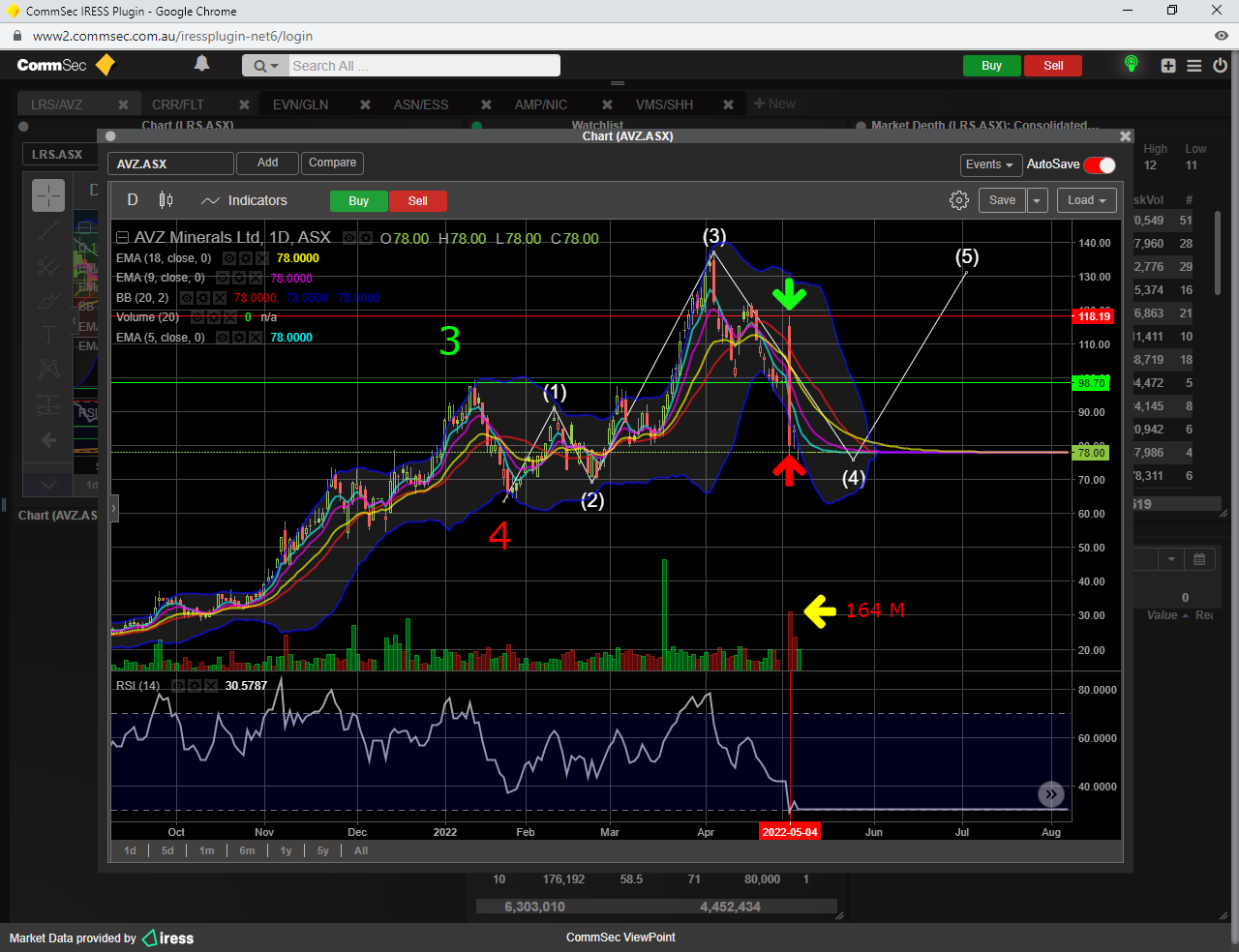This screenshot has width=1239, height=952.
Task: Open settings for AVZ Minerals main series
Action: click(366, 238)
